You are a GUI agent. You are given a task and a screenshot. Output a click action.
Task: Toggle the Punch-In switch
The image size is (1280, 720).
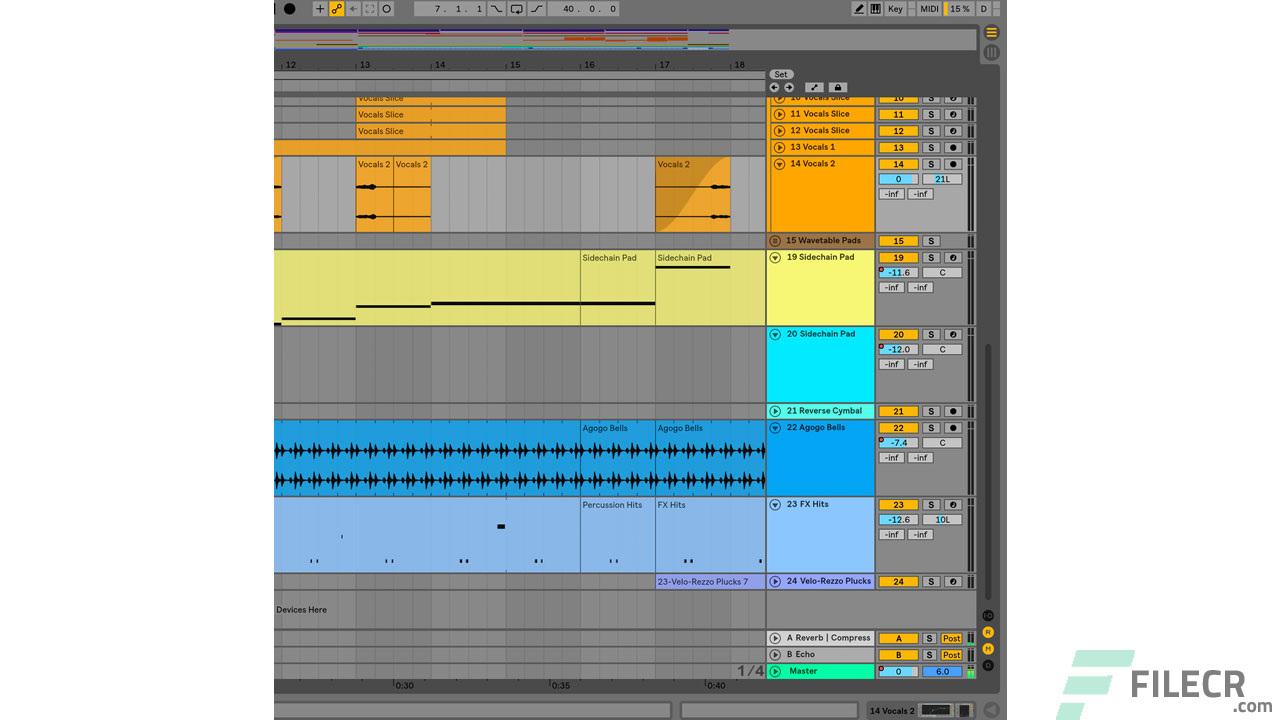[497, 9]
